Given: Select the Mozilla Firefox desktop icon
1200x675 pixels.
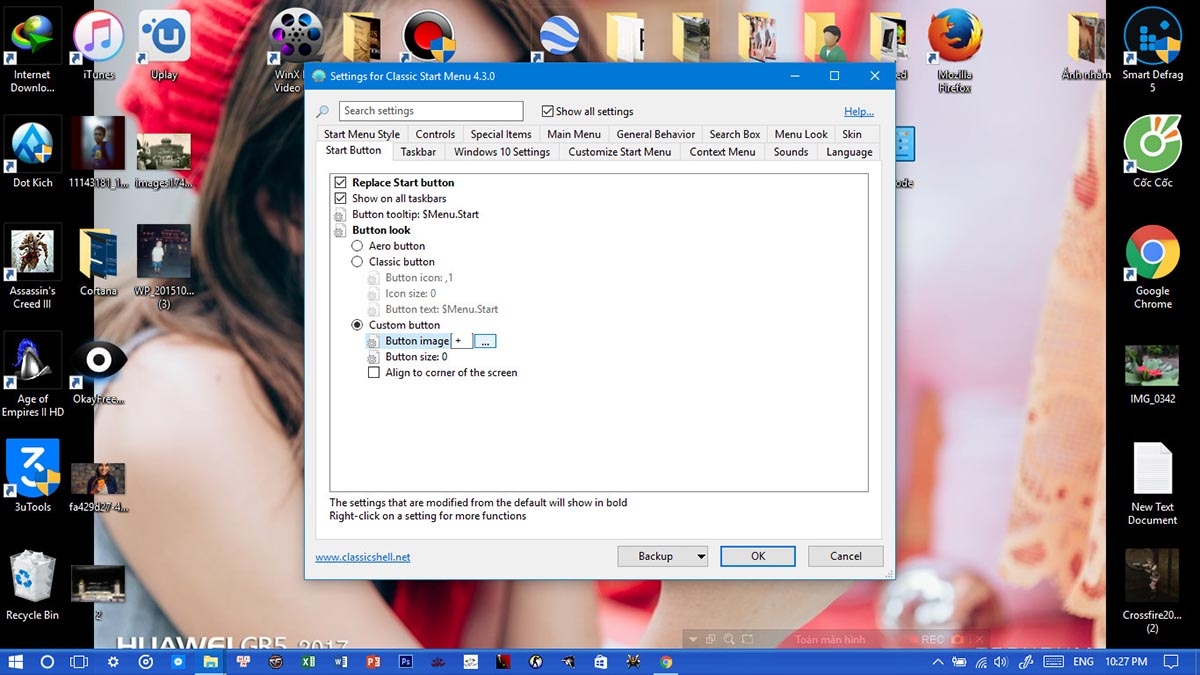Looking at the screenshot, I should click(954, 50).
